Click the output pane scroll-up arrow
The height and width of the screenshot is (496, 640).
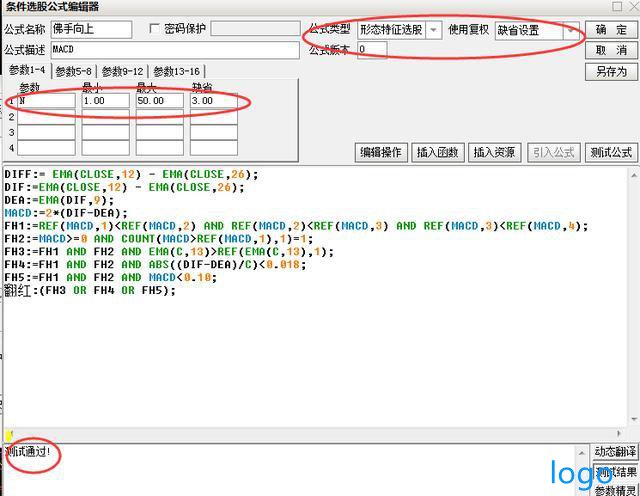tap(582, 452)
